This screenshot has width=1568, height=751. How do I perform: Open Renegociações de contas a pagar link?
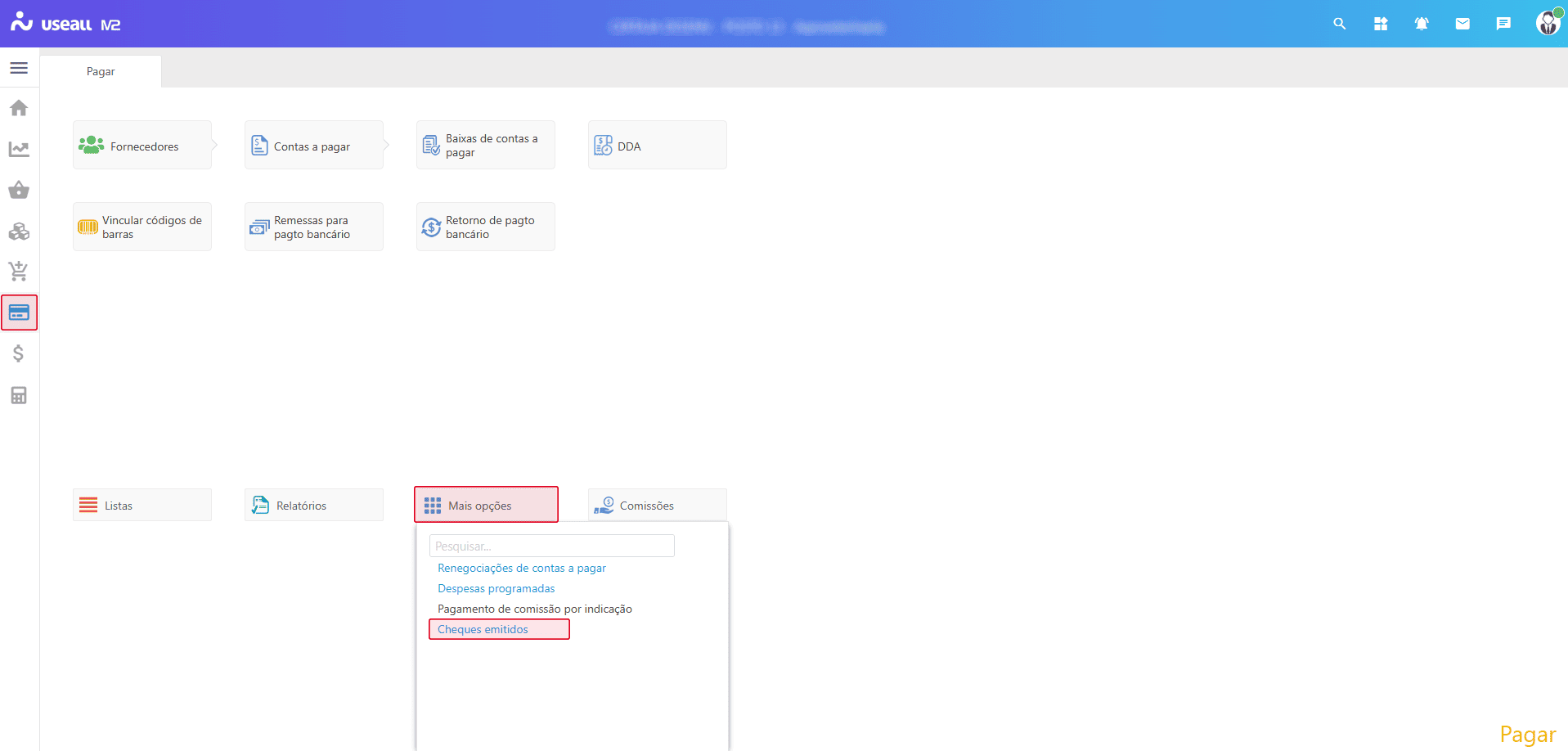click(521, 568)
